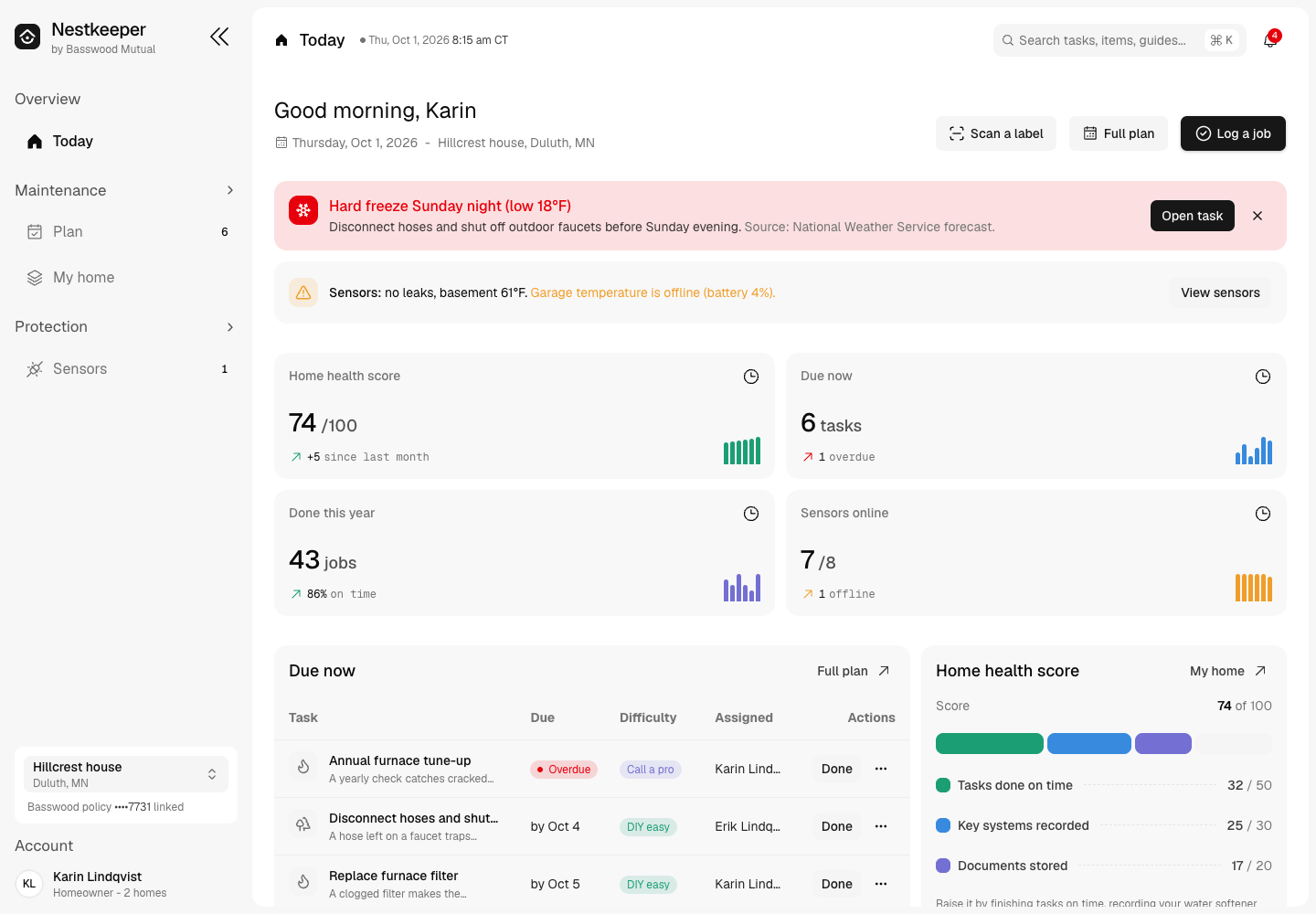Open the freeze task via Open task

pyautogui.click(x=1193, y=216)
